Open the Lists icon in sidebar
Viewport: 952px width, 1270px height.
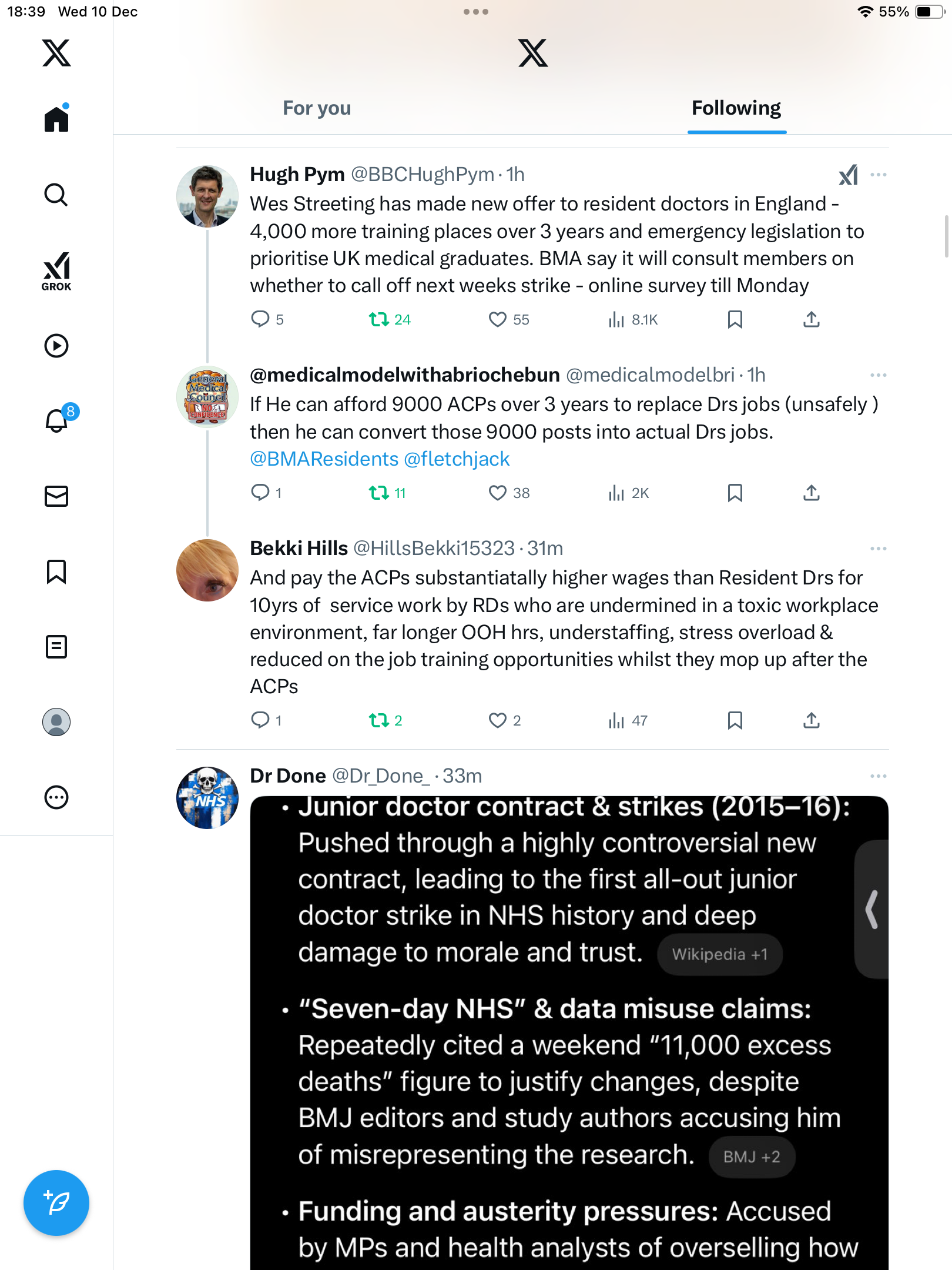click(56, 647)
